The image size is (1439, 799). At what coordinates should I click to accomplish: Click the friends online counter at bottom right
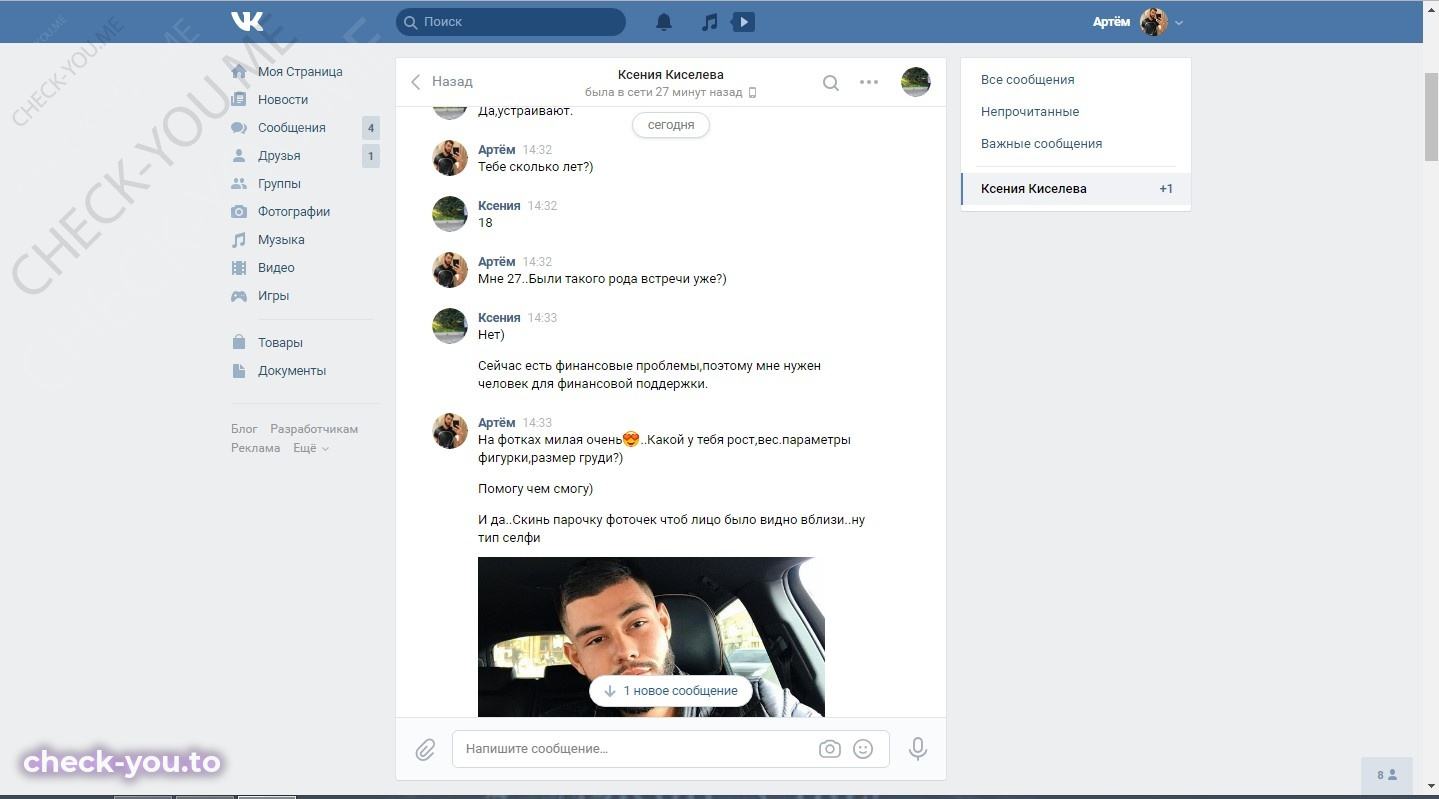[1387, 775]
